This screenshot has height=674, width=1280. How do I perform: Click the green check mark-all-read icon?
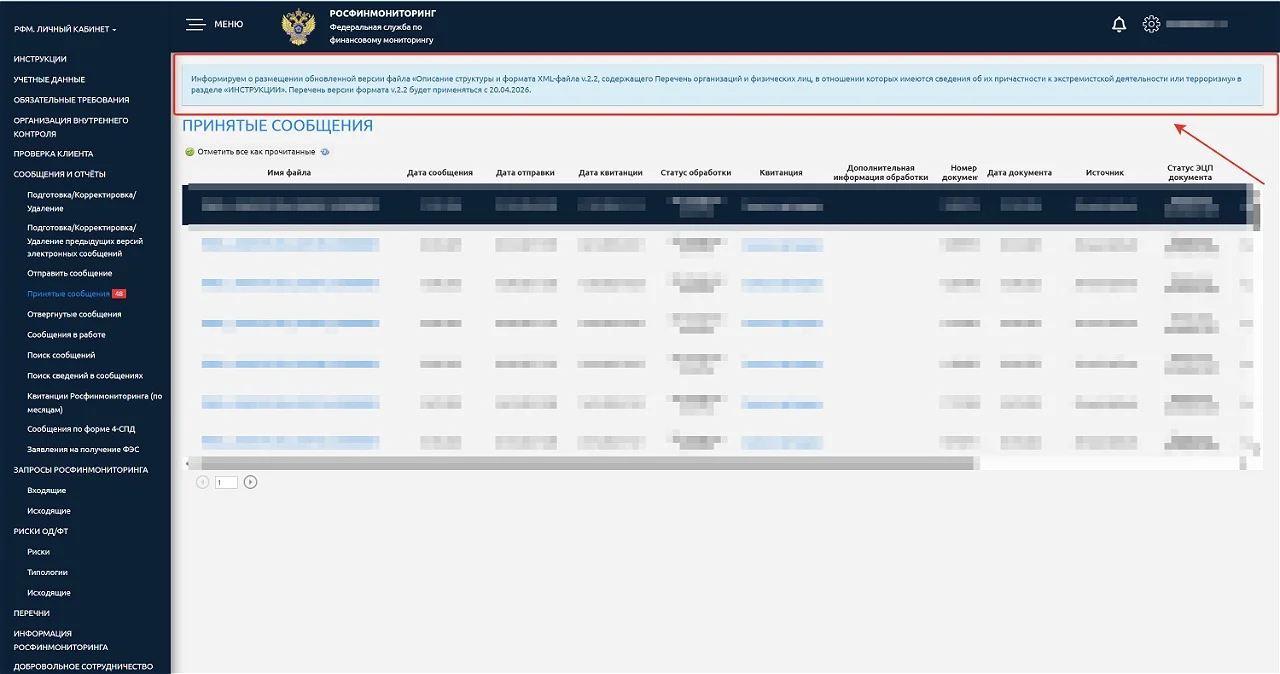[x=190, y=152]
